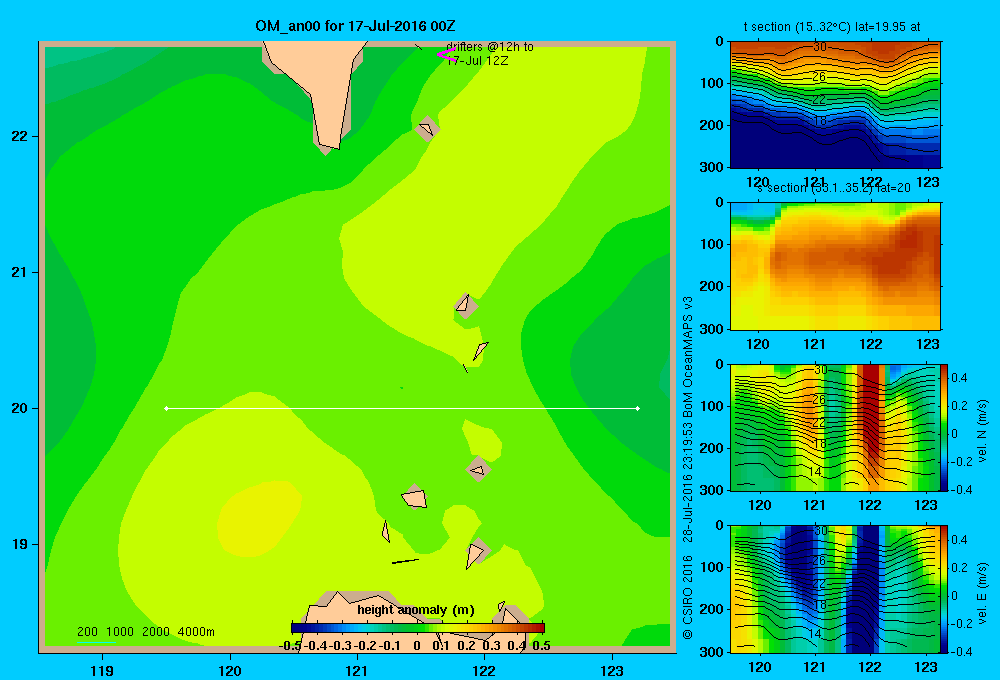The height and width of the screenshot is (680, 1000).
Task: Click the "0.5" end tick on height anomaly scale
Action: coord(541,646)
